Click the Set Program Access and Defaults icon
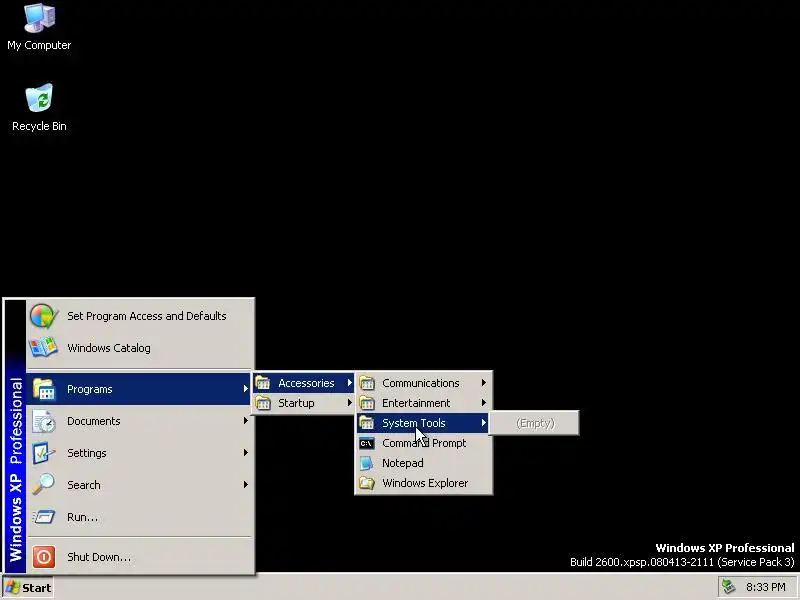The image size is (800, 600). point(44,316)
